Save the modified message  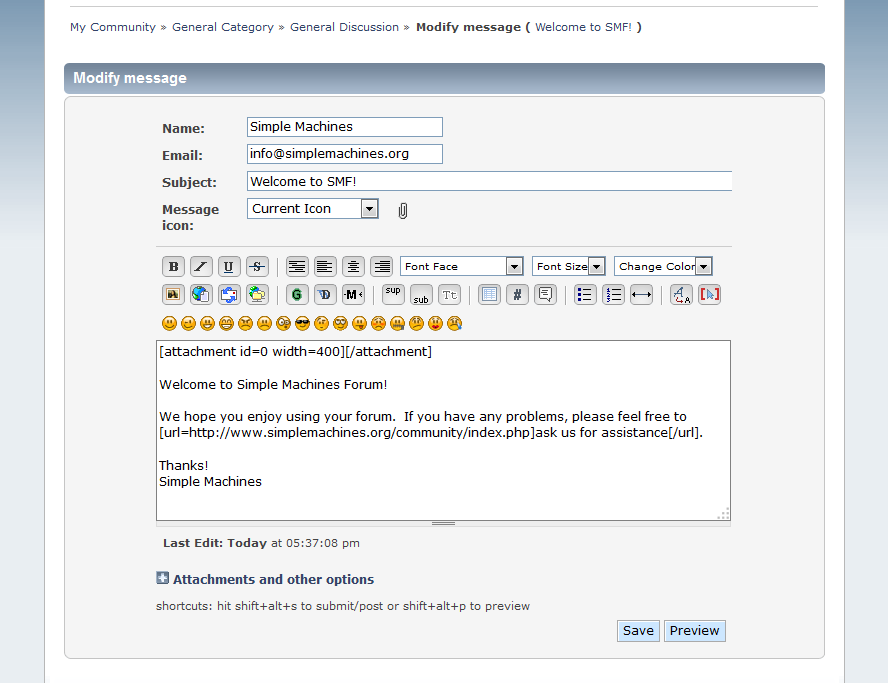click(x=638, y=631)
